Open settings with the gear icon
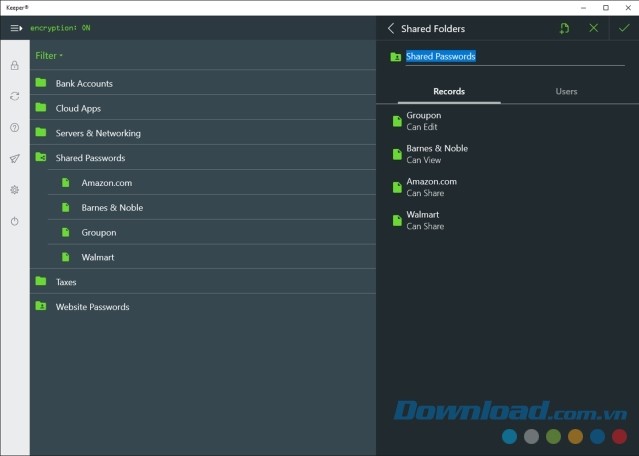Viewport: 639px width, 456px height. pos(14,190)
